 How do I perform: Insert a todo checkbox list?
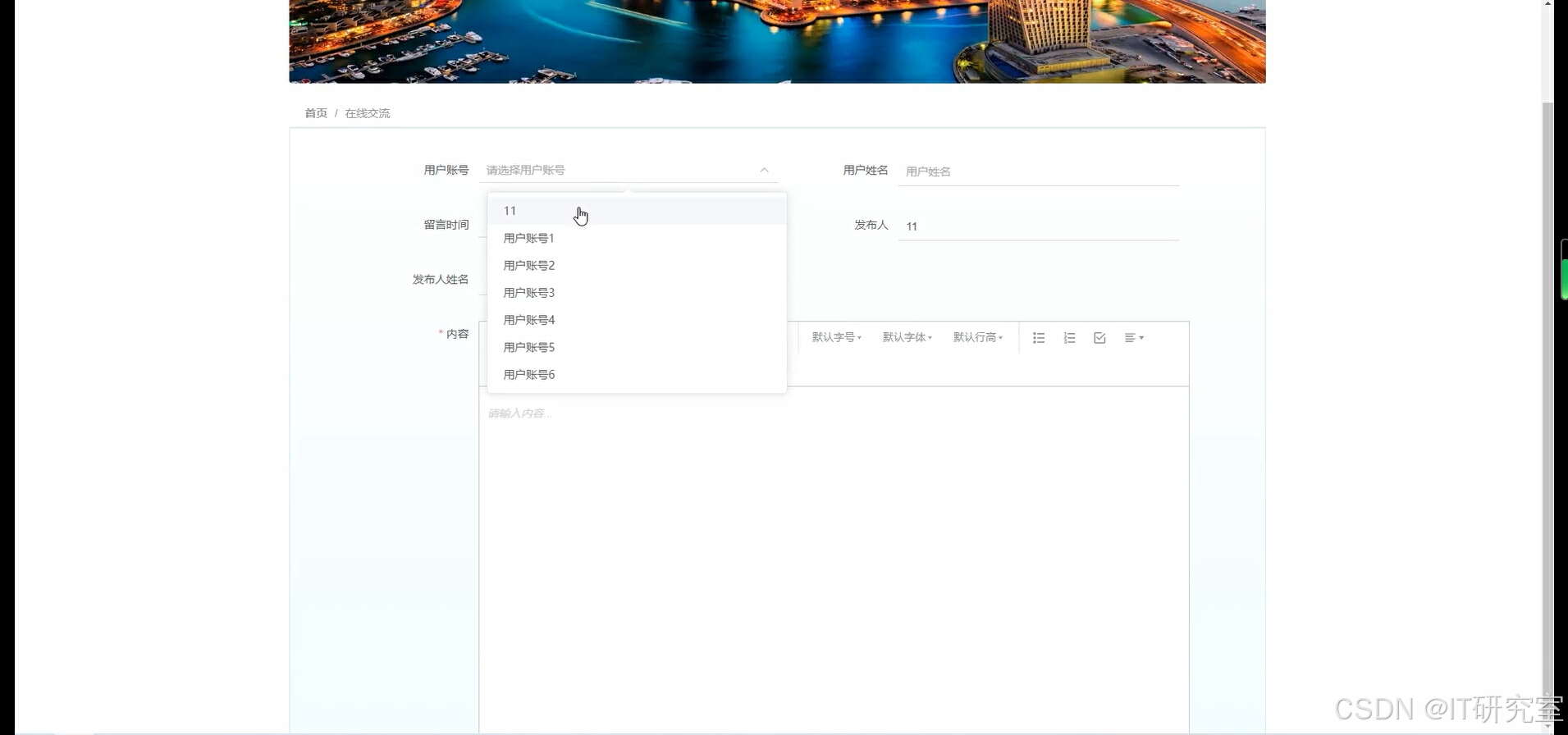coord(1099,338)
